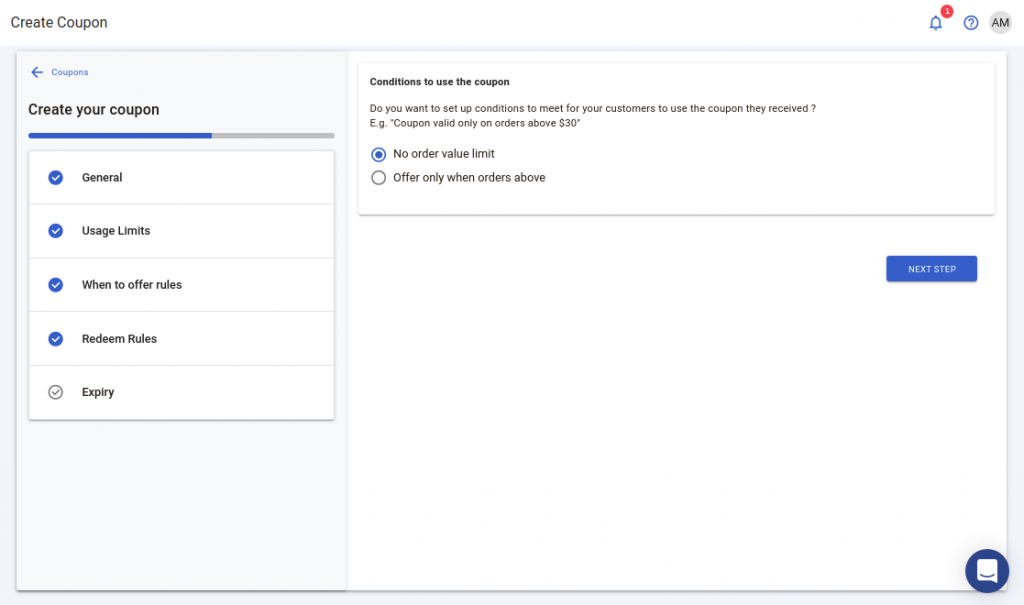Click the Conditions to use the coupon heading

click(440, 82)
